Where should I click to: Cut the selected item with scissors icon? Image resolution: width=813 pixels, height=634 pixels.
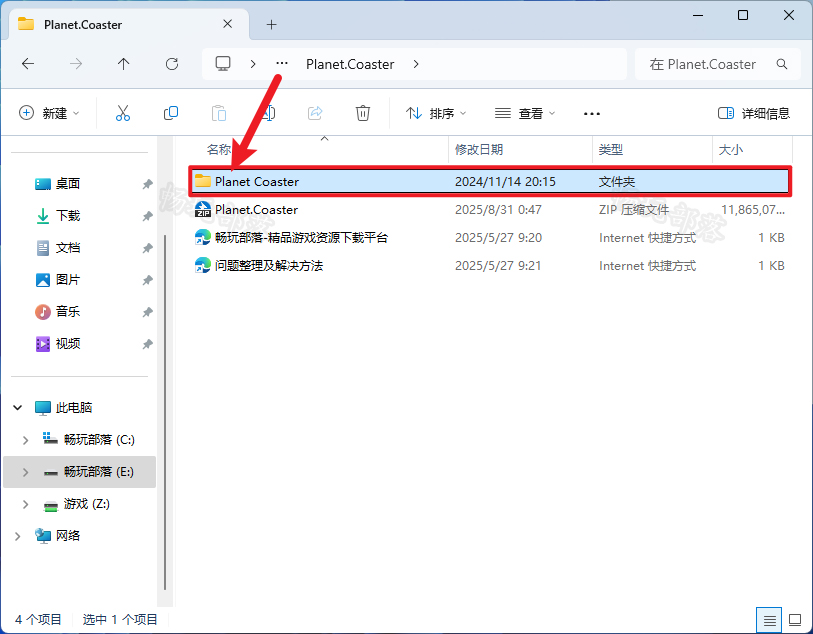[x=123, y=113]
